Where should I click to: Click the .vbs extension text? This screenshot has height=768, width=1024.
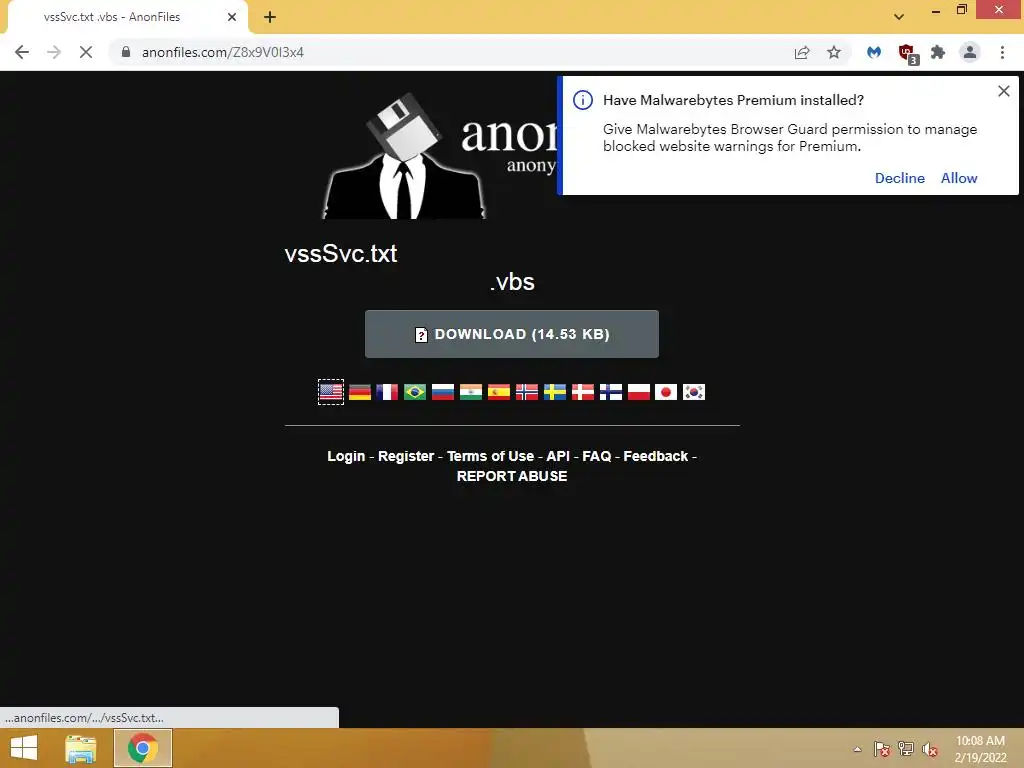pos(513,282)
